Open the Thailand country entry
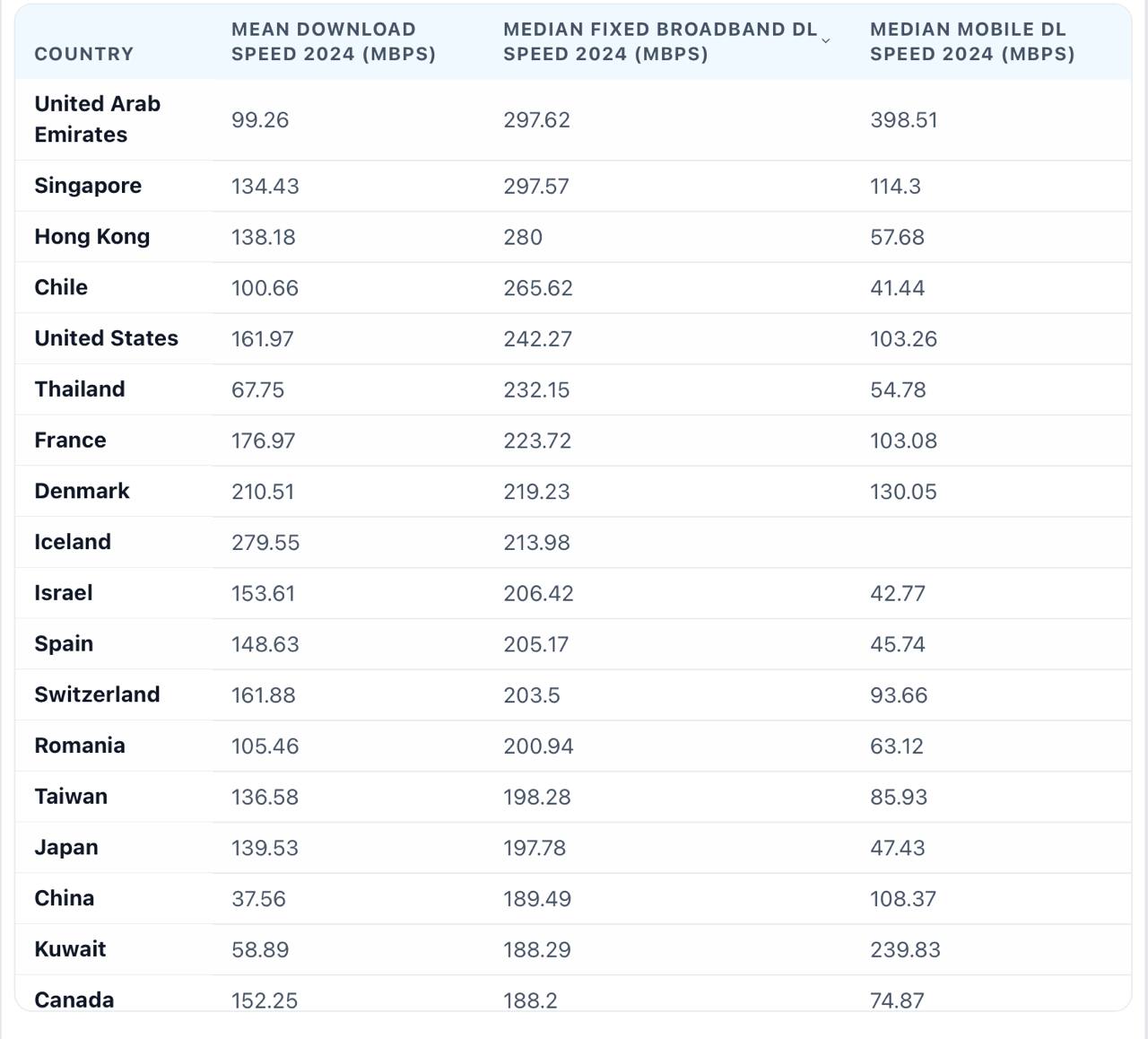The width and height of the screenshot is (1148, 1039). [x=80, y=389]
